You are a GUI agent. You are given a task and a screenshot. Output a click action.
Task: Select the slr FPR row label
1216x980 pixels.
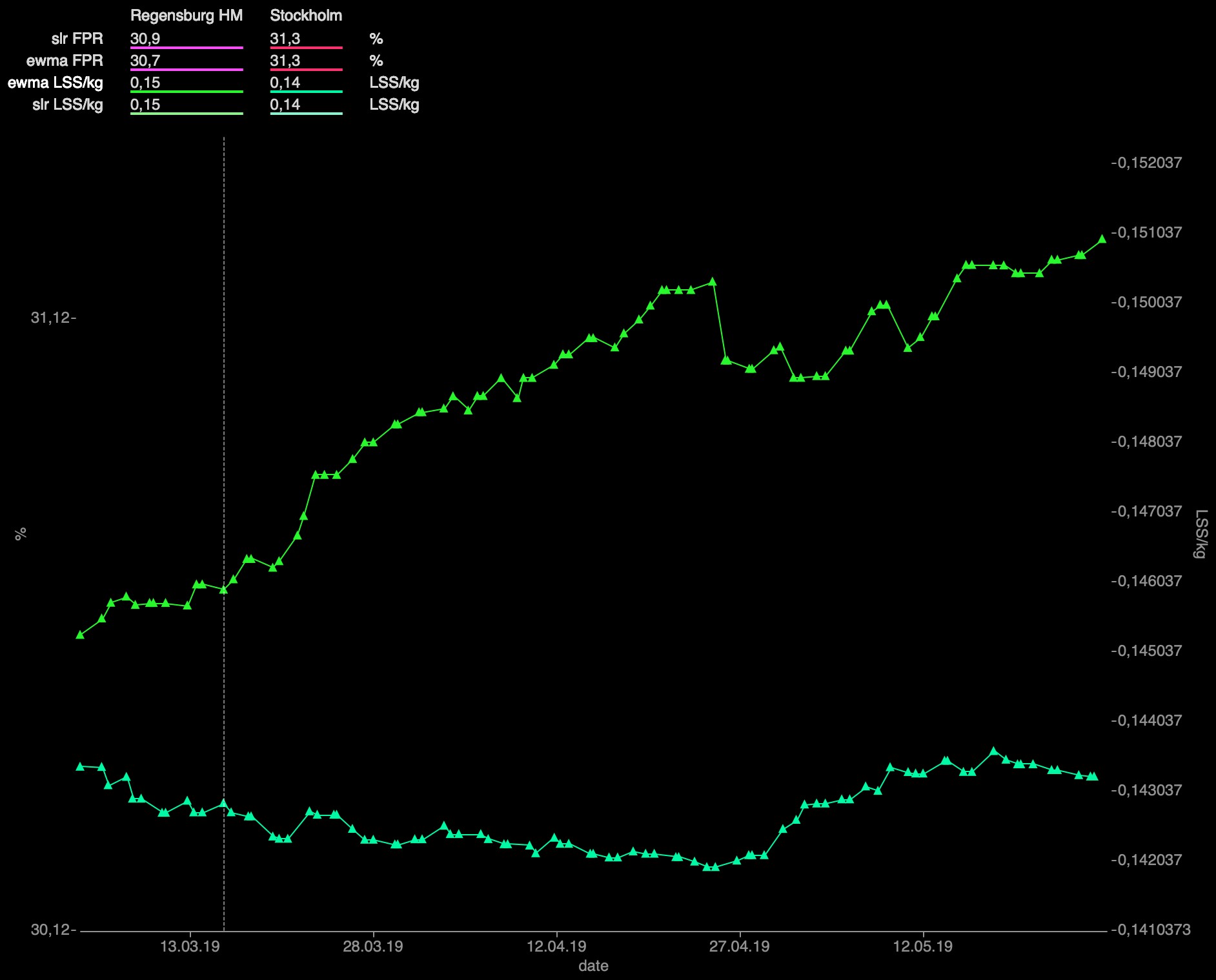click(x=77, y=39)
